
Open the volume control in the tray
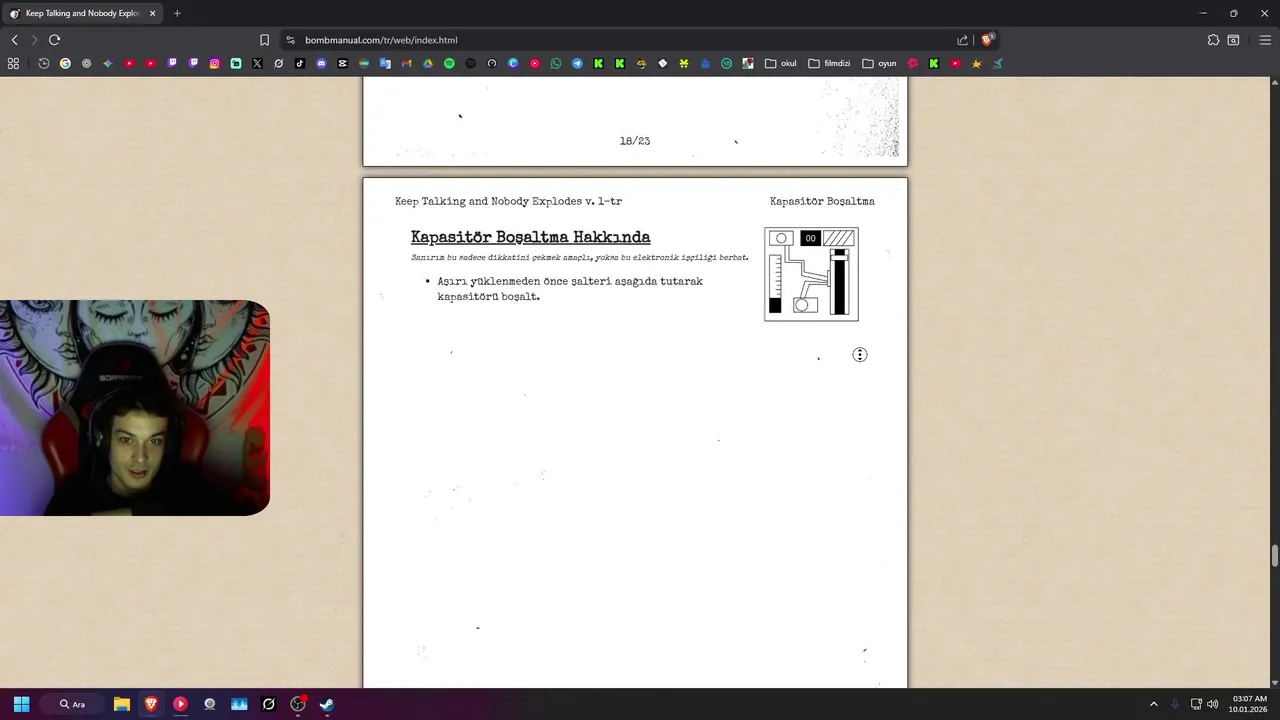point(1213,704)
